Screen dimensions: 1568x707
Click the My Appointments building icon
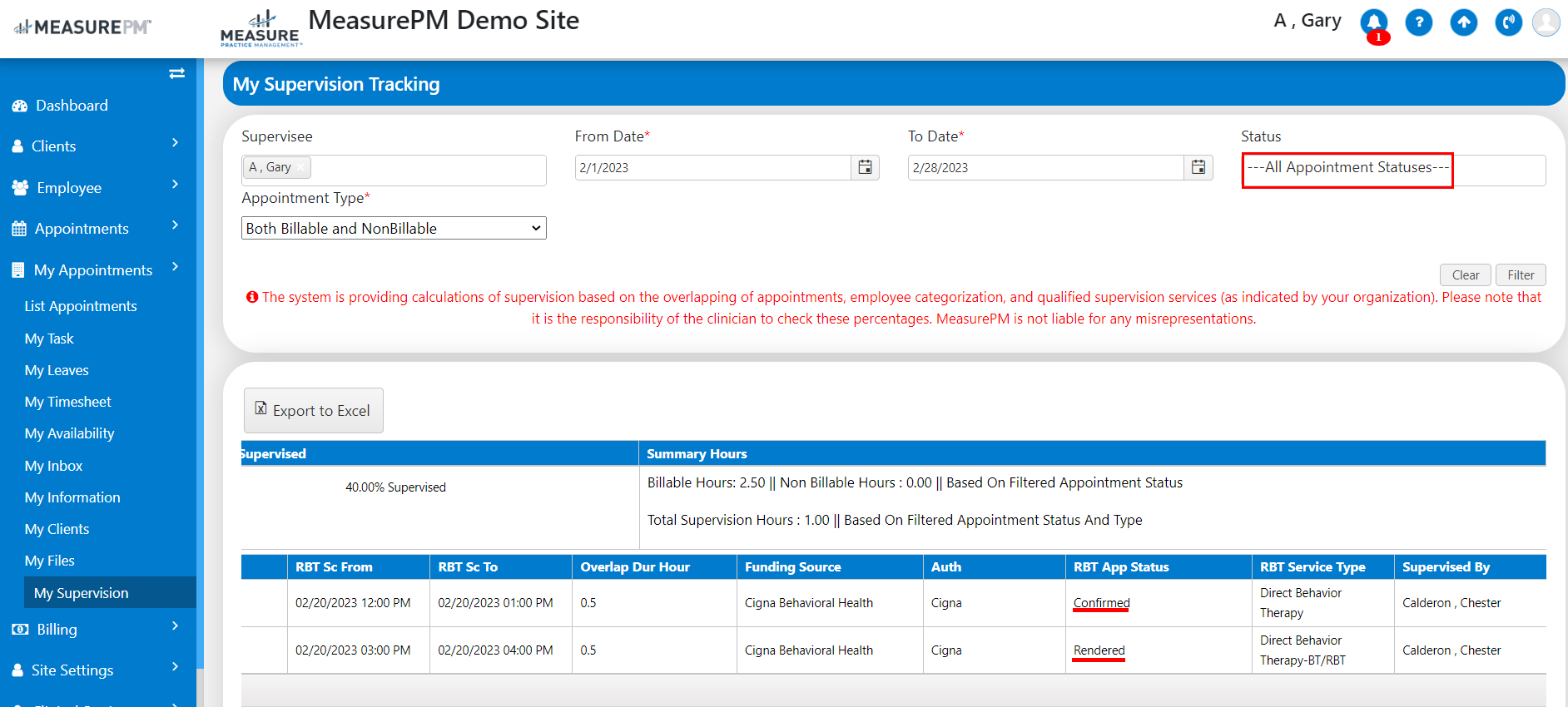tap(18, 270)
